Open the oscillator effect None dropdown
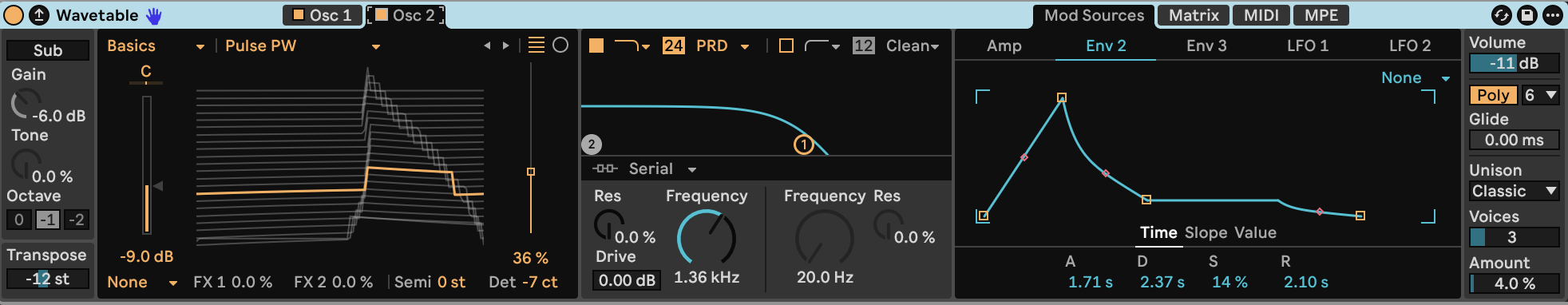 [142, 283]
